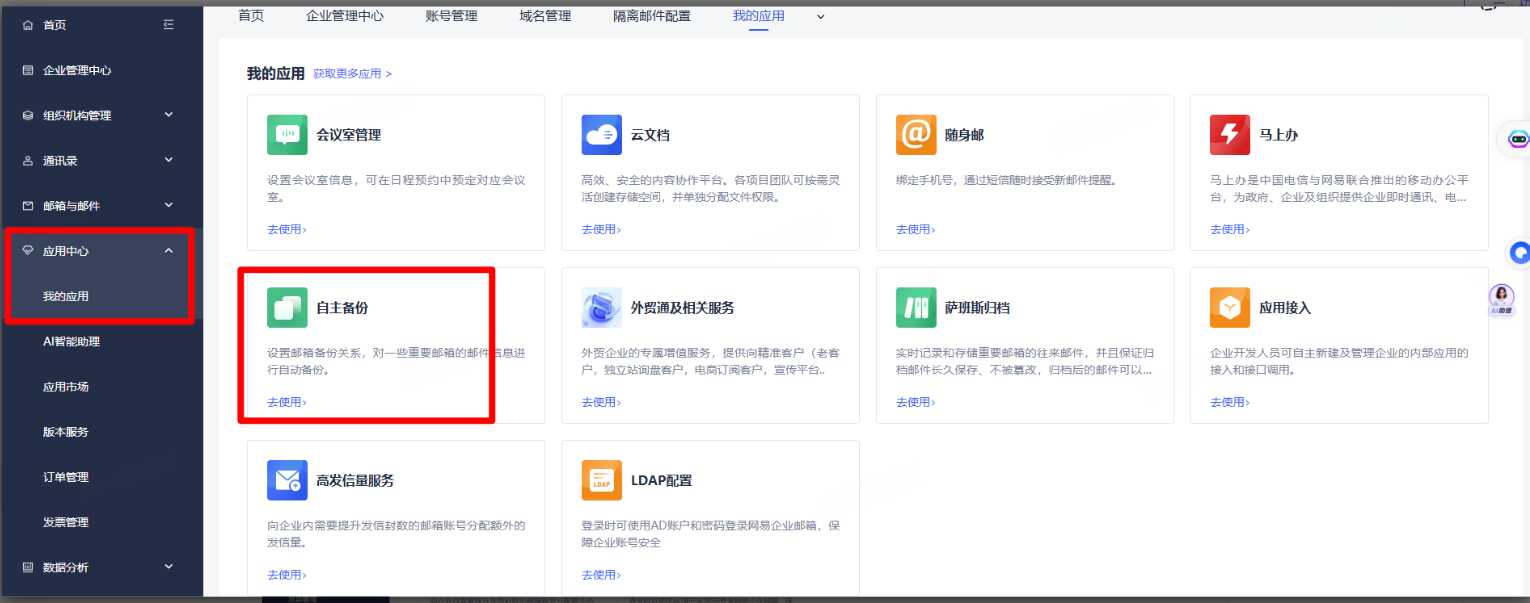Click the 应用中心 sidebar icon
This screenshot has height=603, width=1530.
coord(27,251)
